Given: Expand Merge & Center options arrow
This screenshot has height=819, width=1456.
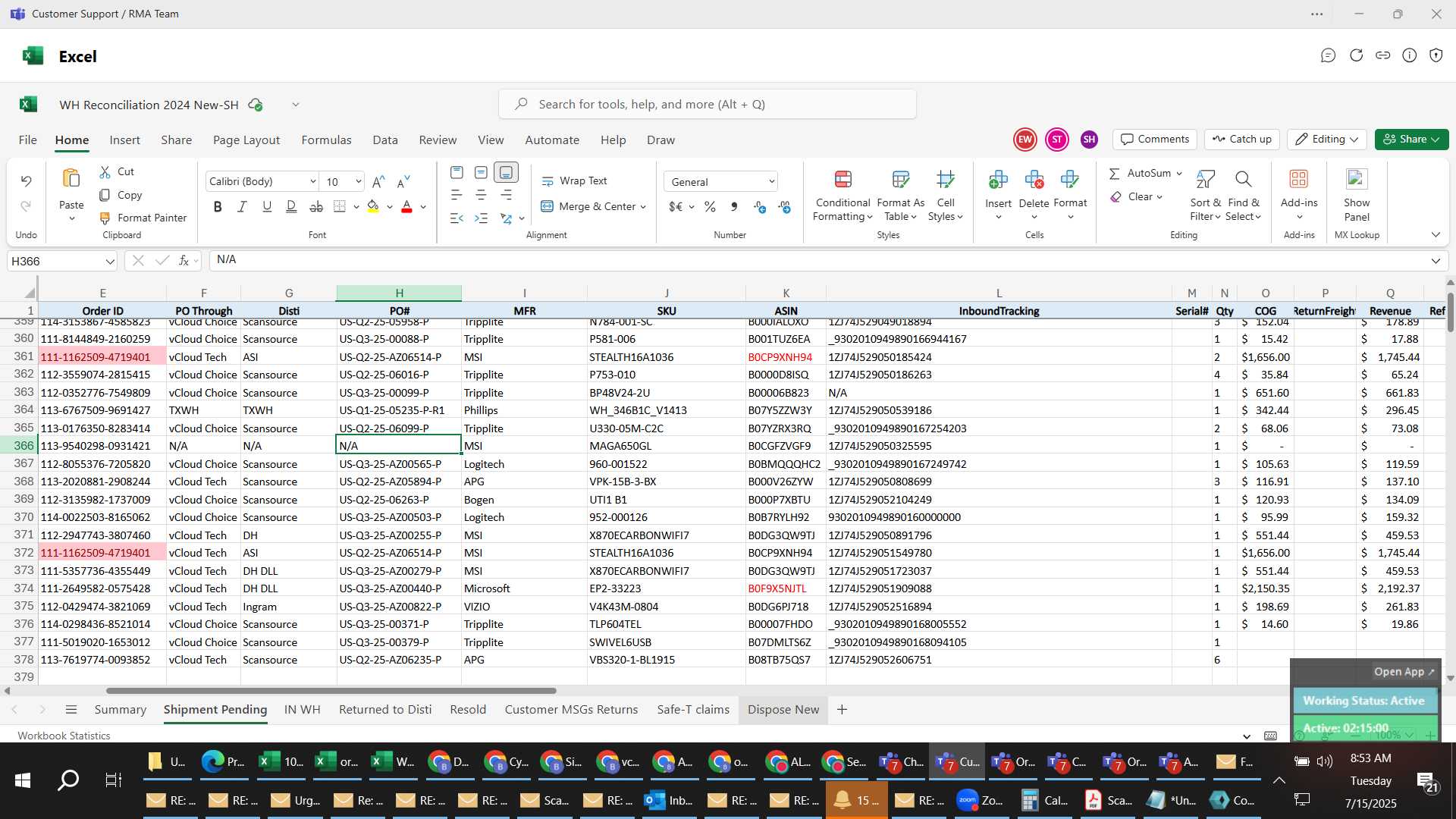Looking at the screenshot, I should point(643,207).
